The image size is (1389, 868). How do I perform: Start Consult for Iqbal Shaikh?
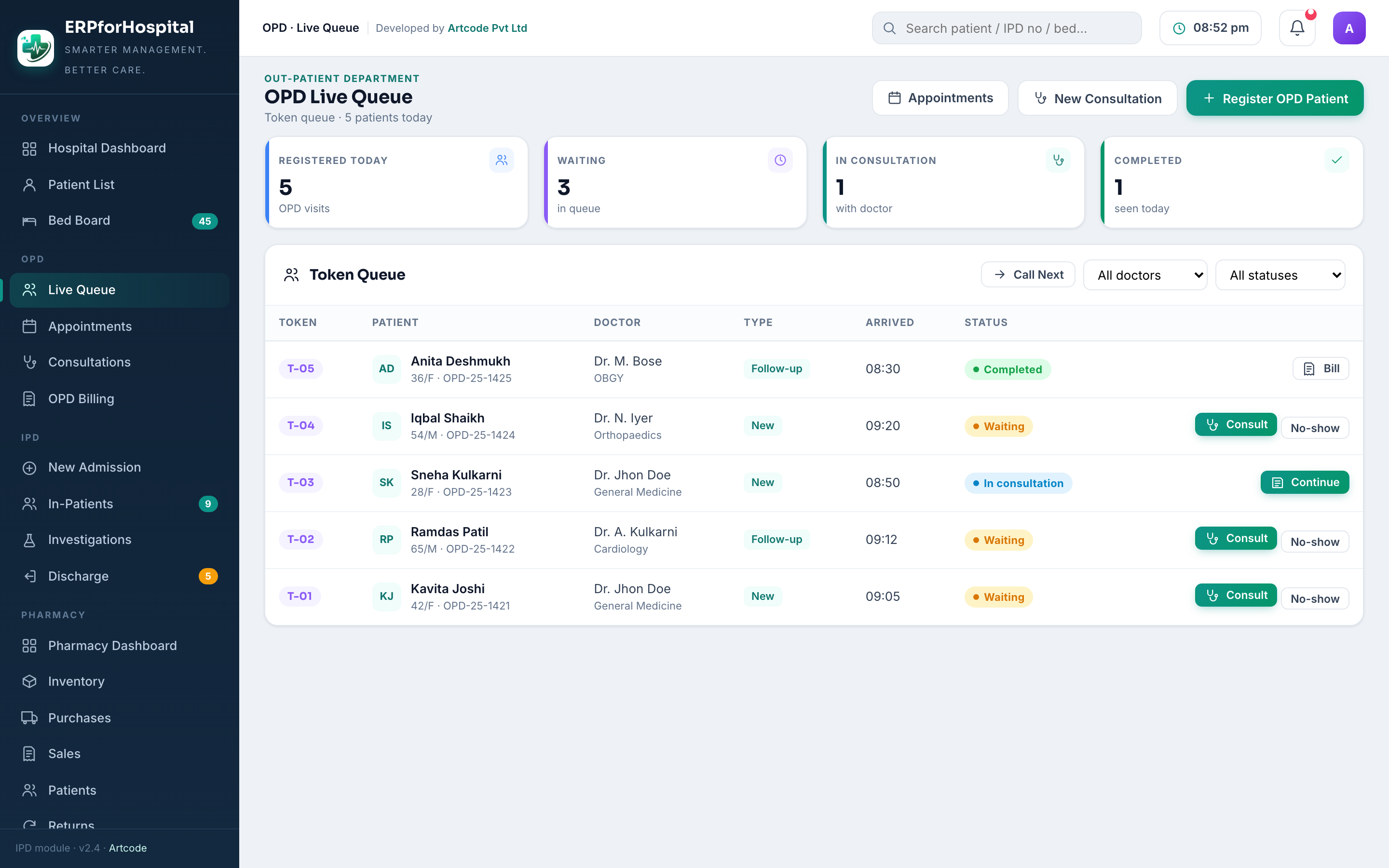1236,424
